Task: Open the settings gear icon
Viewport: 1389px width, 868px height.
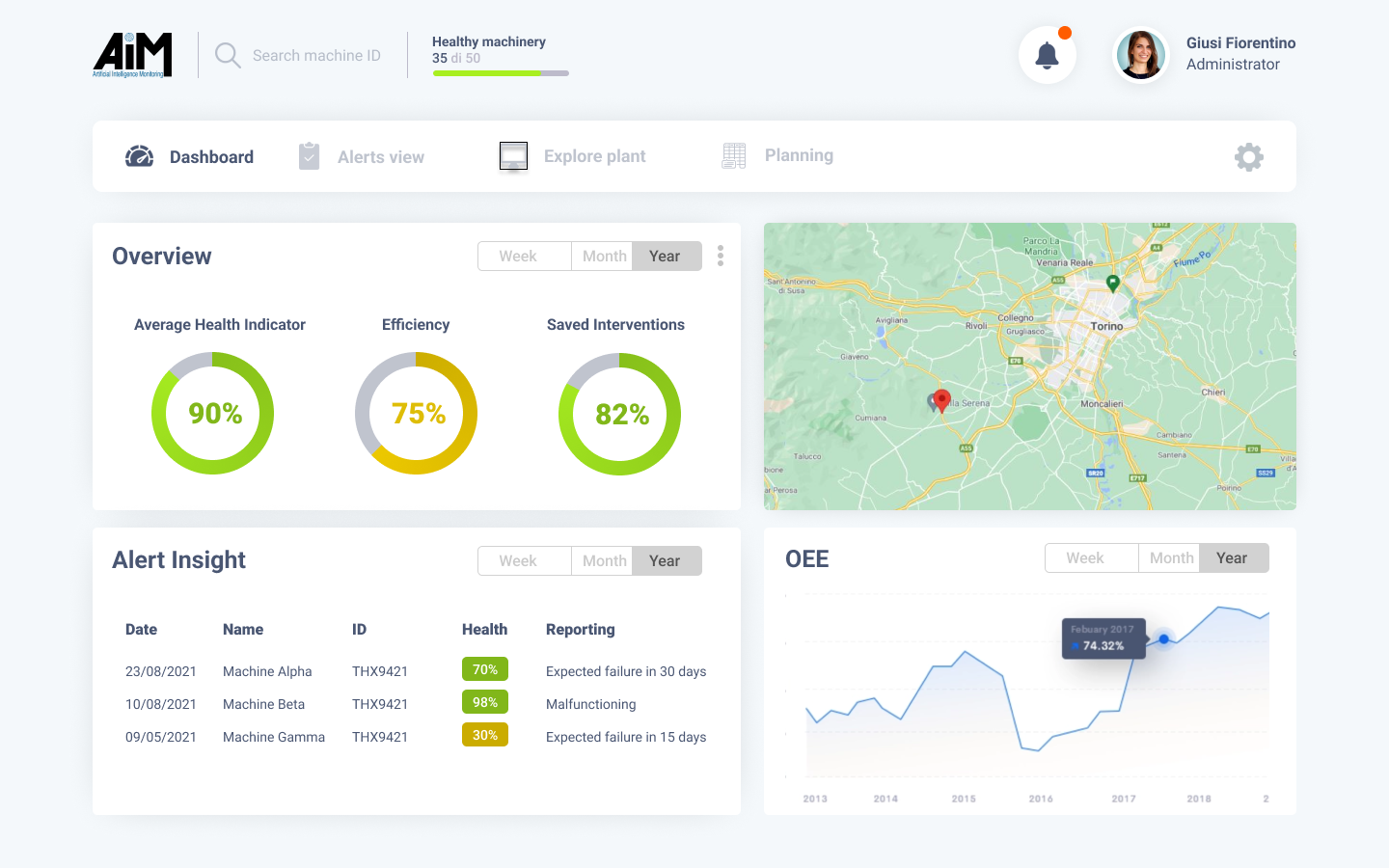Action: (x=1248, y=157)
